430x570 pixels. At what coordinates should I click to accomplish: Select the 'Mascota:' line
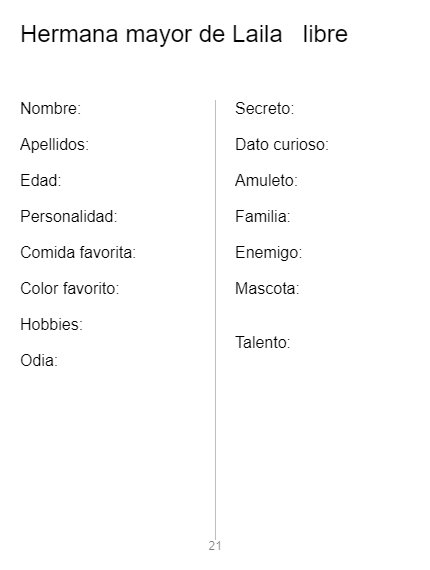click(x=267, y=289)
